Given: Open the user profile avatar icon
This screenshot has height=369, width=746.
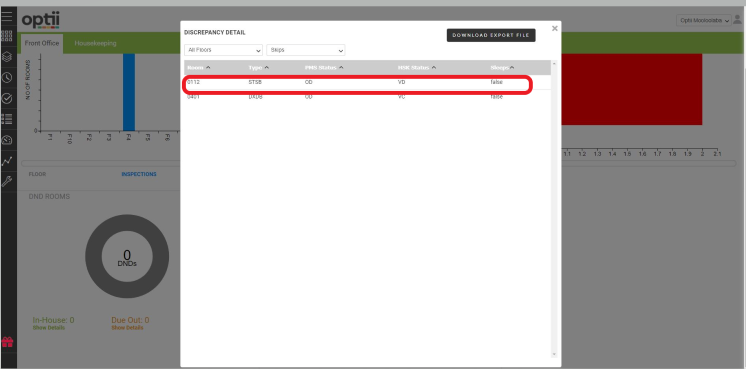Looking at the screenshot, I should tap(738, 19).
